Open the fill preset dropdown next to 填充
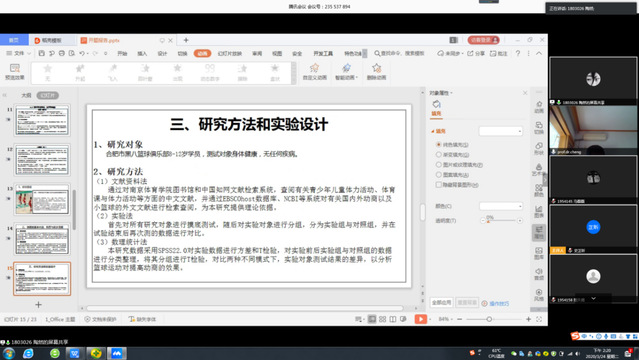The height and width of the screenshot is (360, 639). [x=501, y=131]
